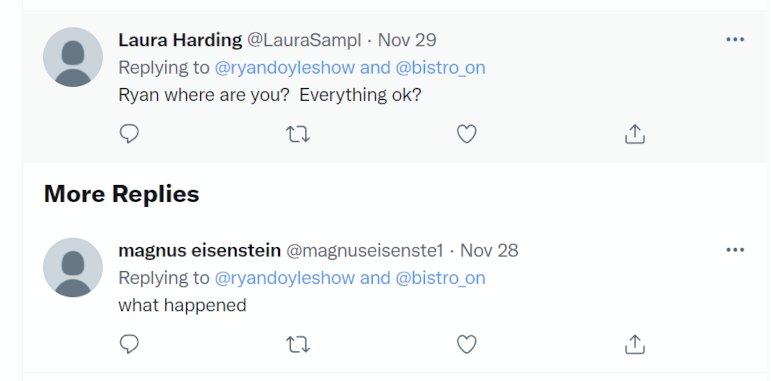This screenshot has width=771, height=381.
Task: Click @ryandoyleshow in Laura Harding's reply
Action: [285, 68]
